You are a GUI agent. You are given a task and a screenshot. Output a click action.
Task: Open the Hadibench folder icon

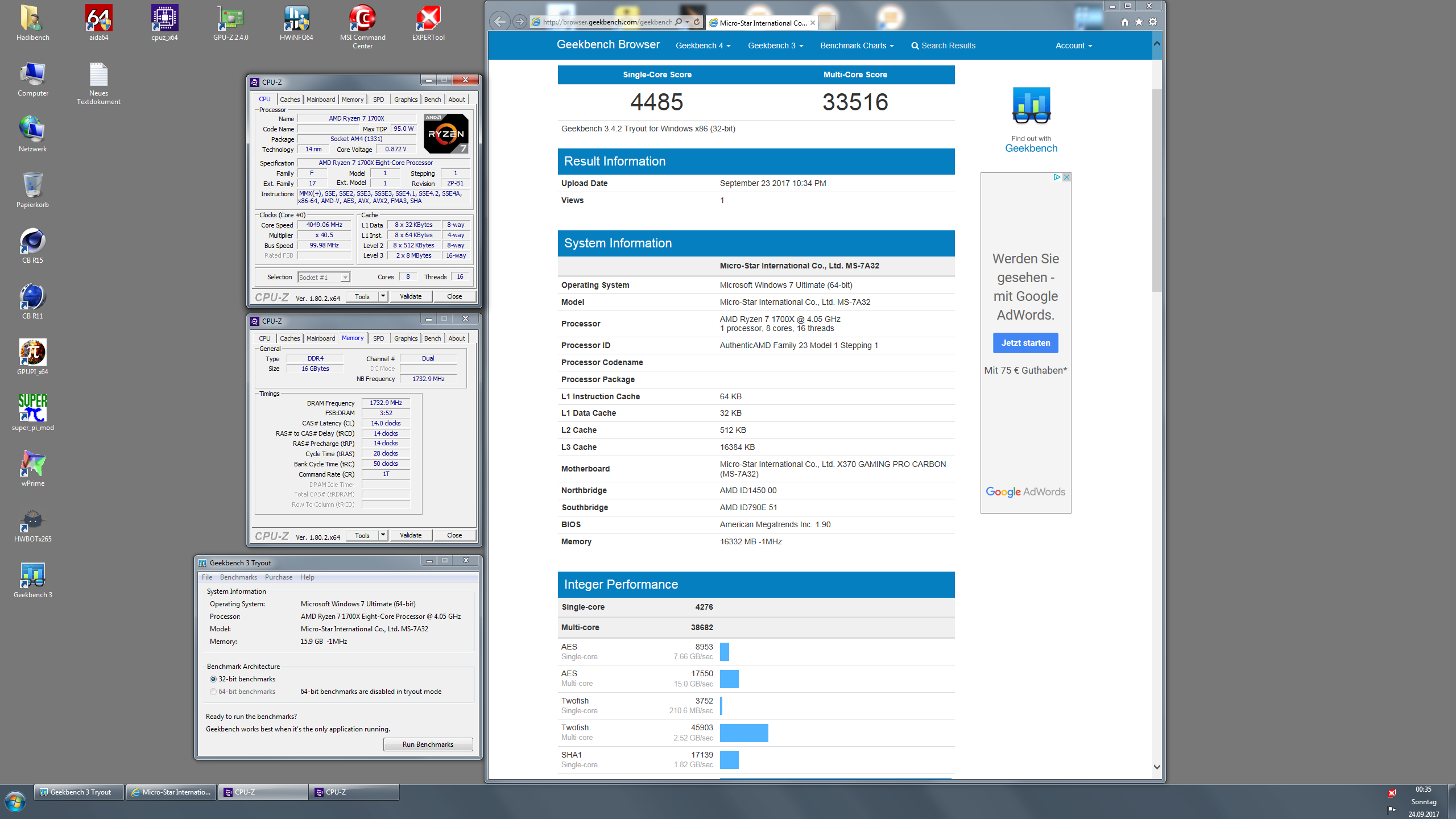pos(32,23)
